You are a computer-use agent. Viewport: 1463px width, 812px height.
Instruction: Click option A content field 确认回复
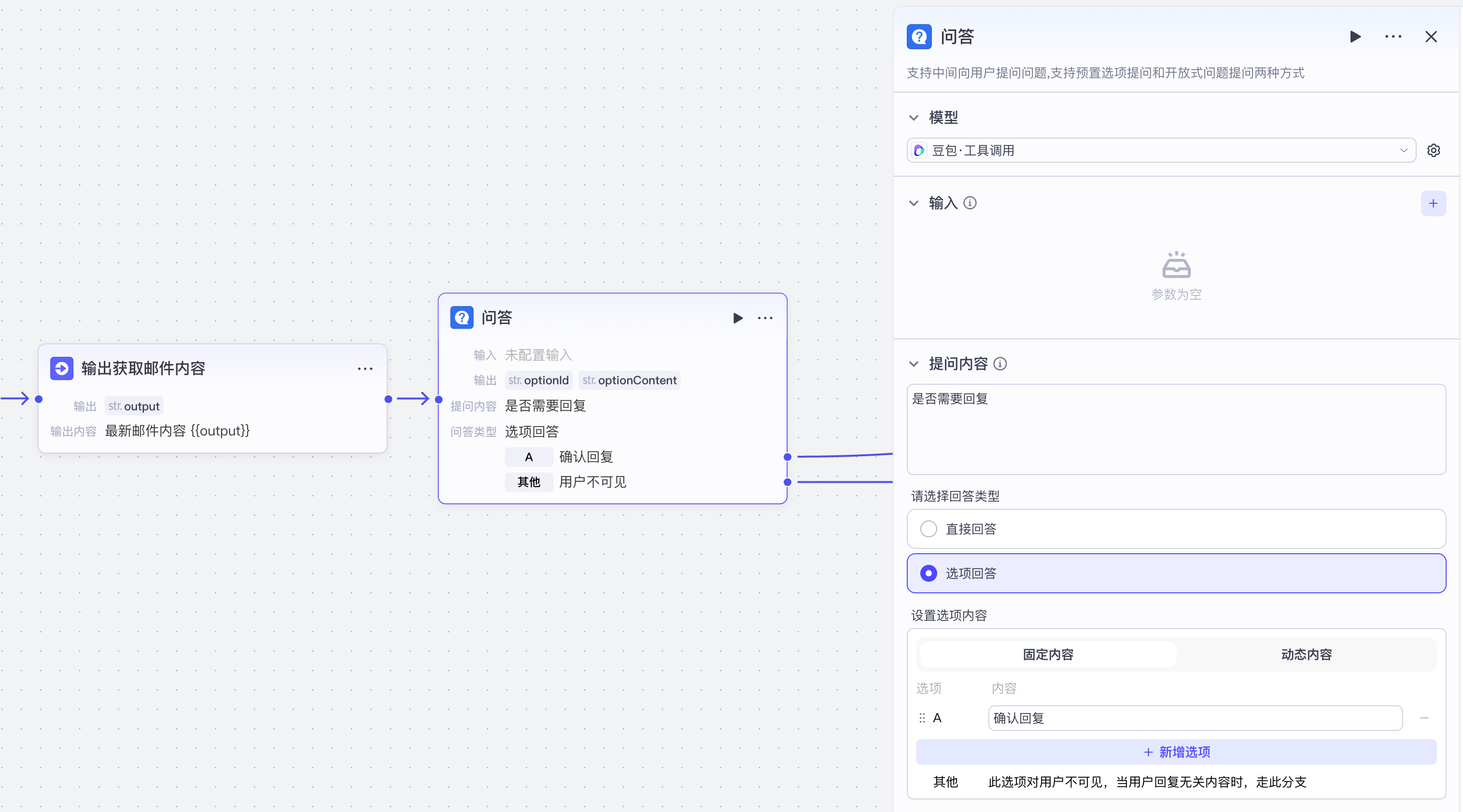point(1195,718)
